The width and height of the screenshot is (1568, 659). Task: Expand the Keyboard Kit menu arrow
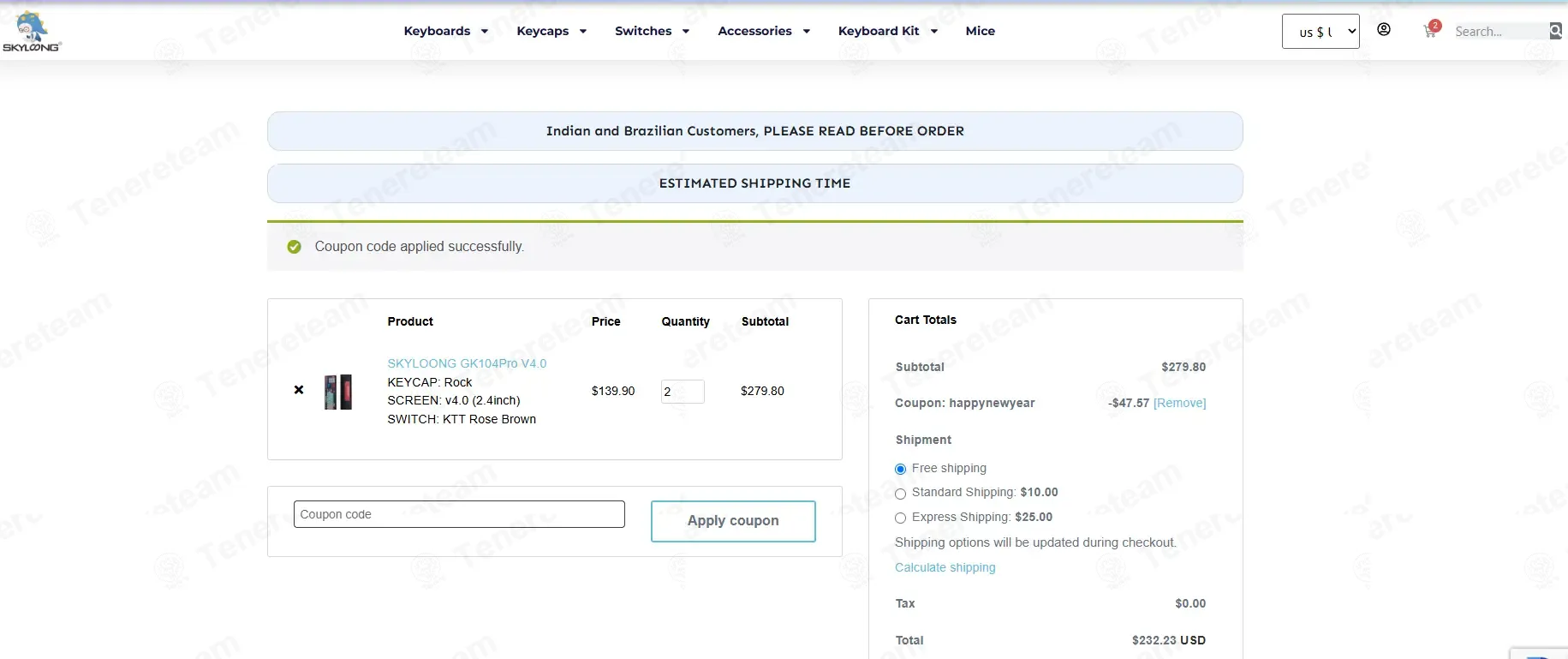[934, 32]
